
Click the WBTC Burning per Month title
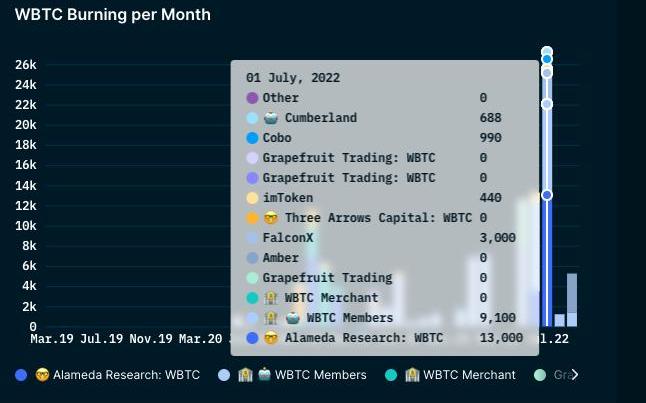112,15
